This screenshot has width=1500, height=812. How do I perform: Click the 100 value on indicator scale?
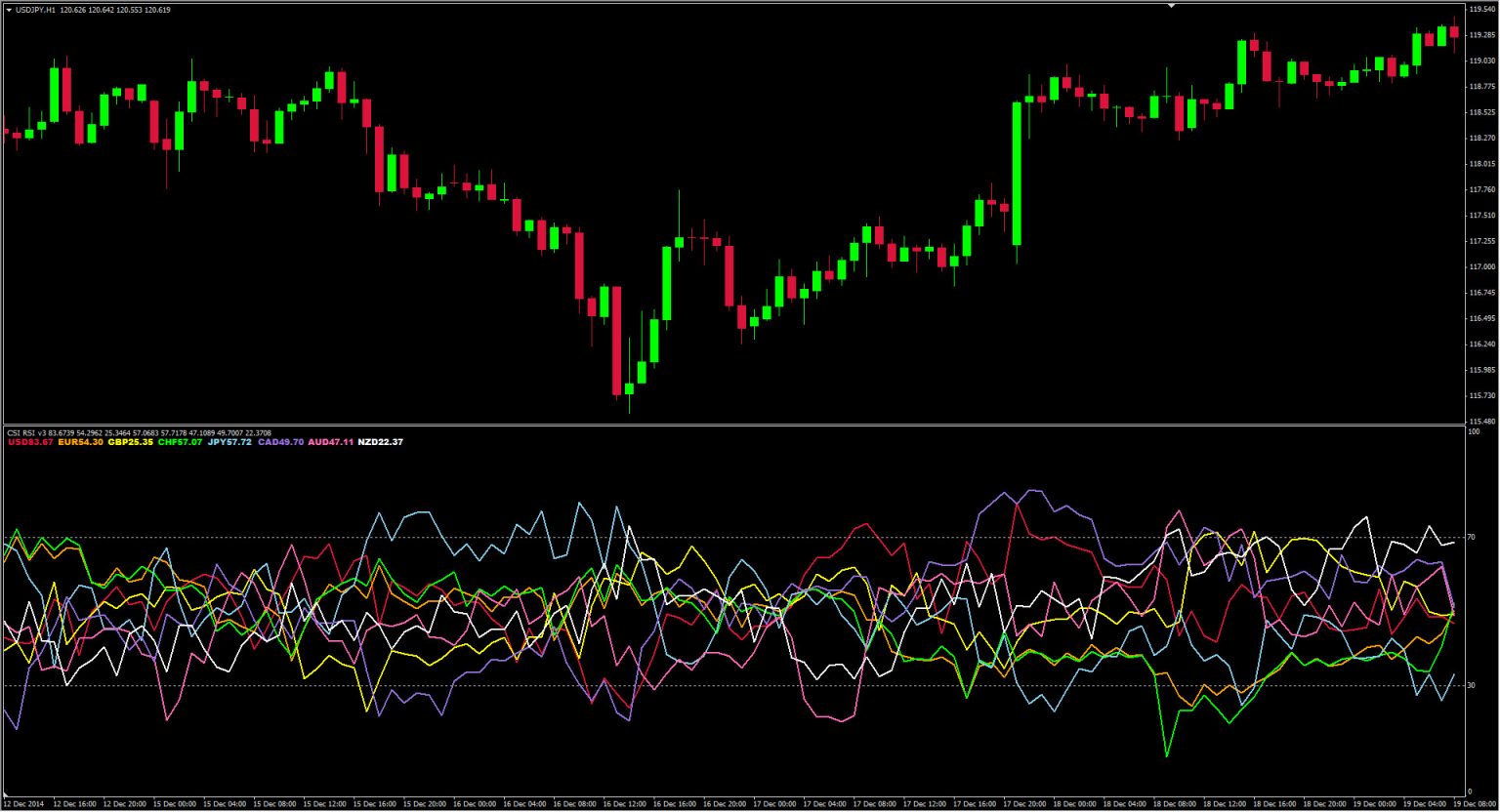(1476, 433)
